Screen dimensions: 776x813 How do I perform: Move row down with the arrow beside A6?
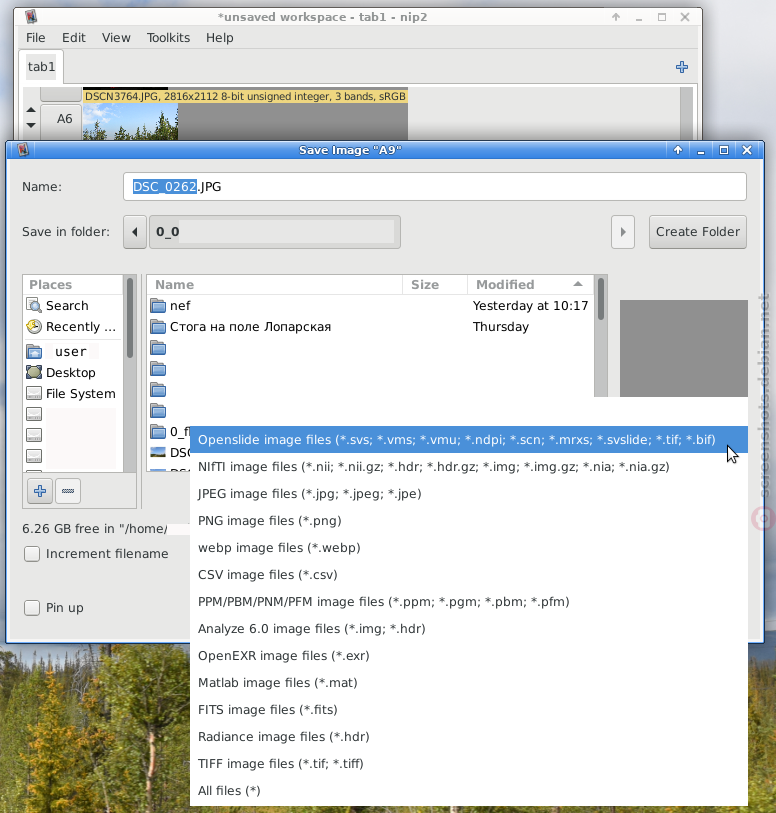31,125
